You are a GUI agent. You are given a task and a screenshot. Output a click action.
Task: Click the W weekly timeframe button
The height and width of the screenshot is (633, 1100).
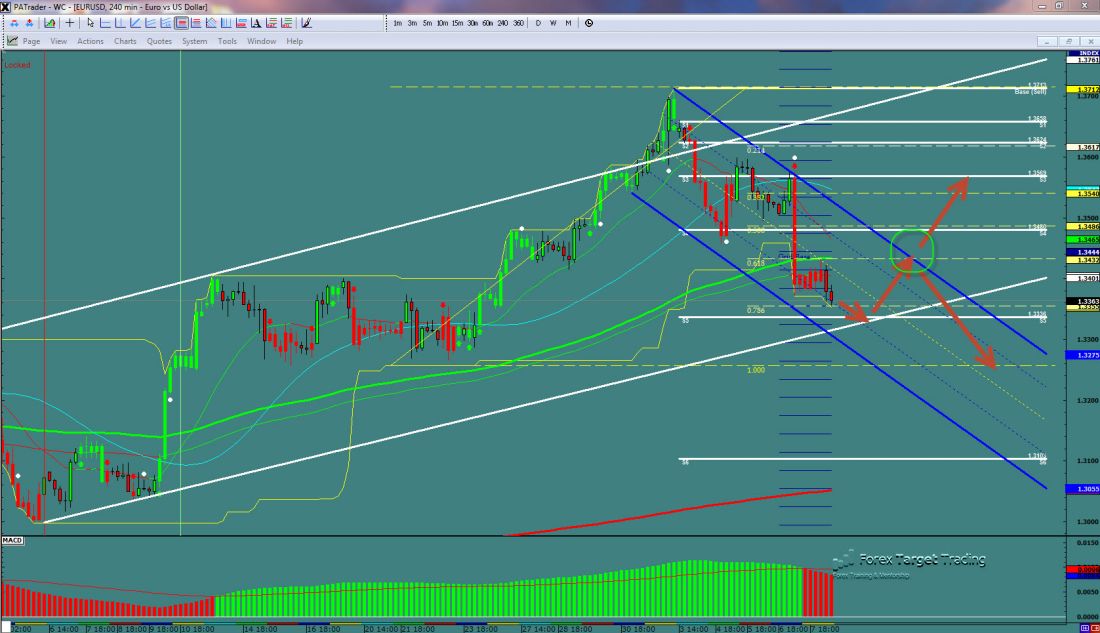click(x=552, y=22)
